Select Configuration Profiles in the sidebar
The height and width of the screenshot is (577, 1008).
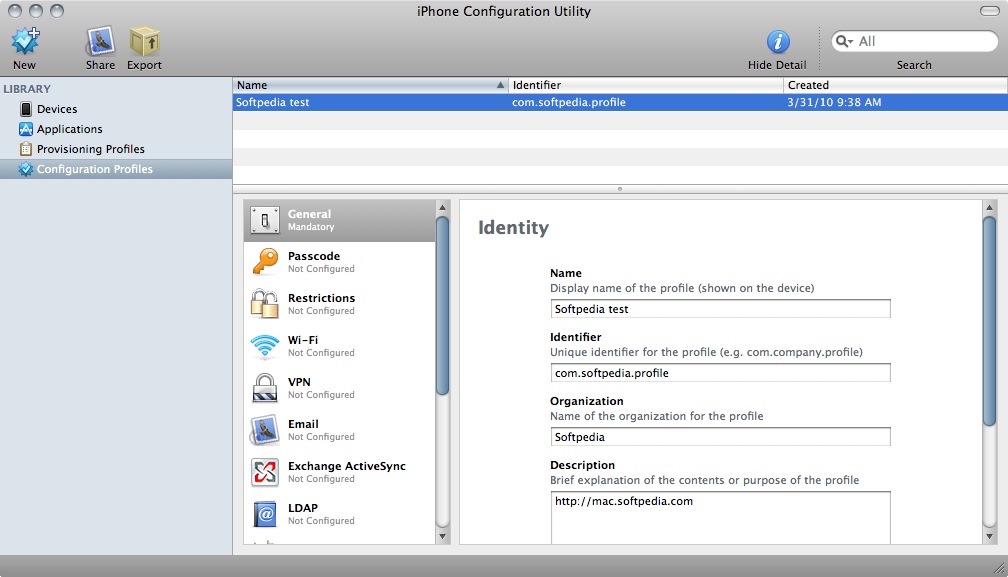coord(116,169)
